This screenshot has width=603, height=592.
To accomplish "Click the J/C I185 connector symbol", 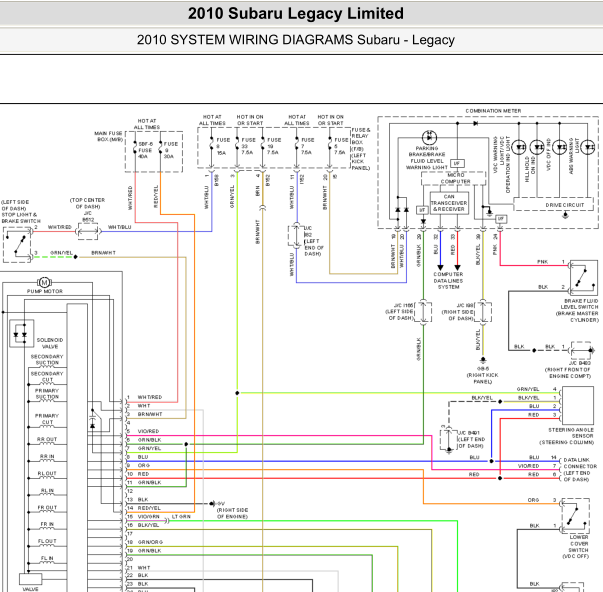I will pyautogui.click(x=423, y=312).
